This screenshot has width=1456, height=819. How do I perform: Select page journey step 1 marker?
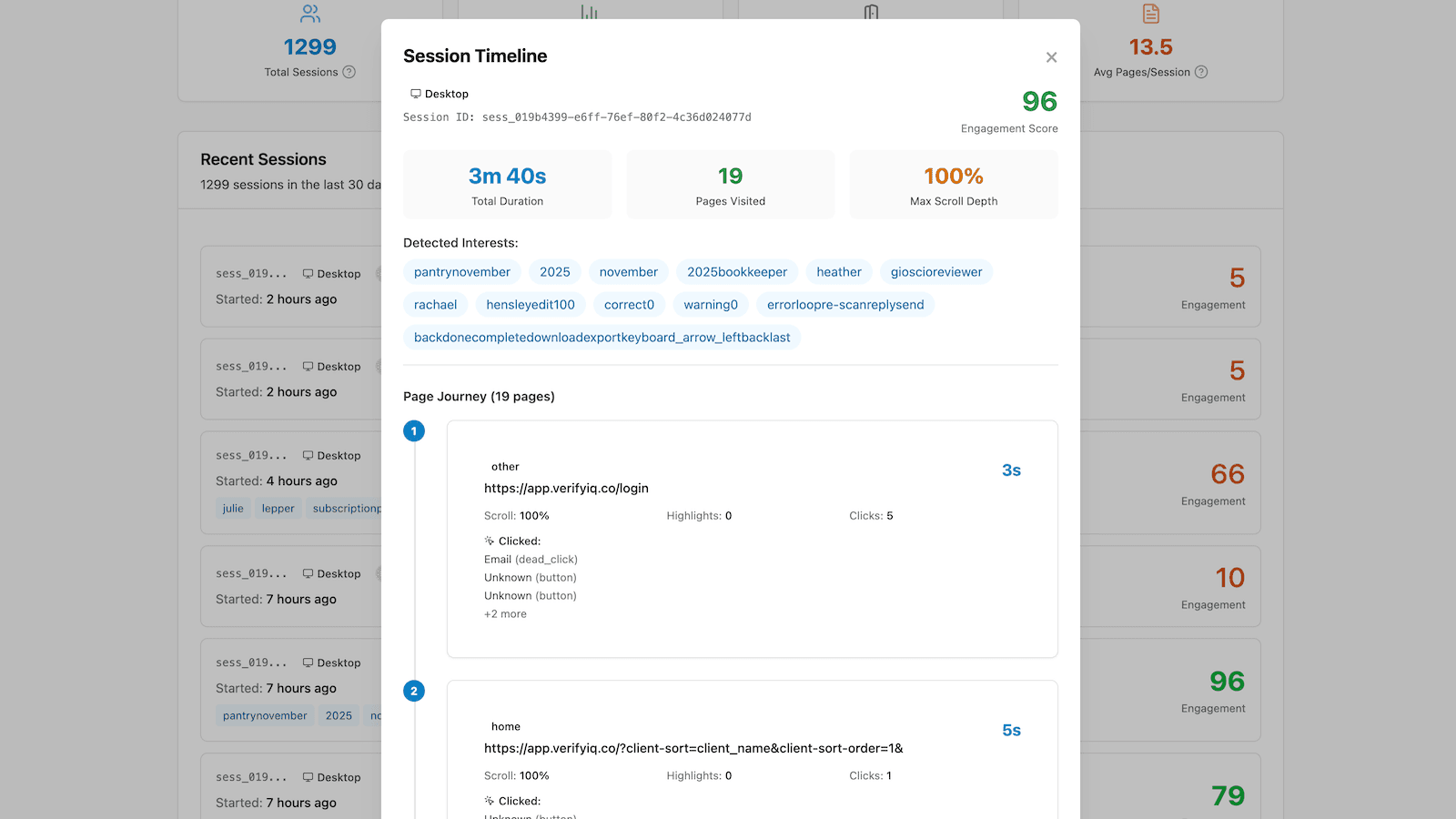pyautogui.click(x=414, y=430)
